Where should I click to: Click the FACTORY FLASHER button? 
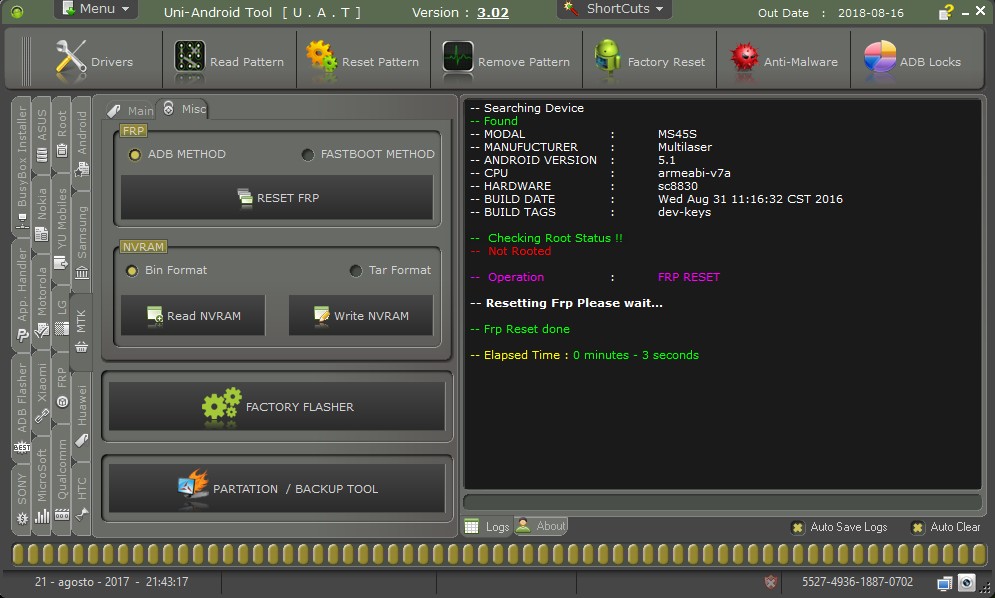277,407
